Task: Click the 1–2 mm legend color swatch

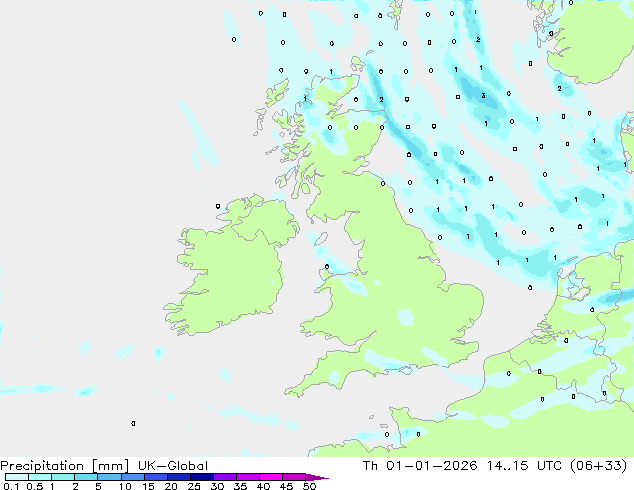Action: tap(63, 477)
